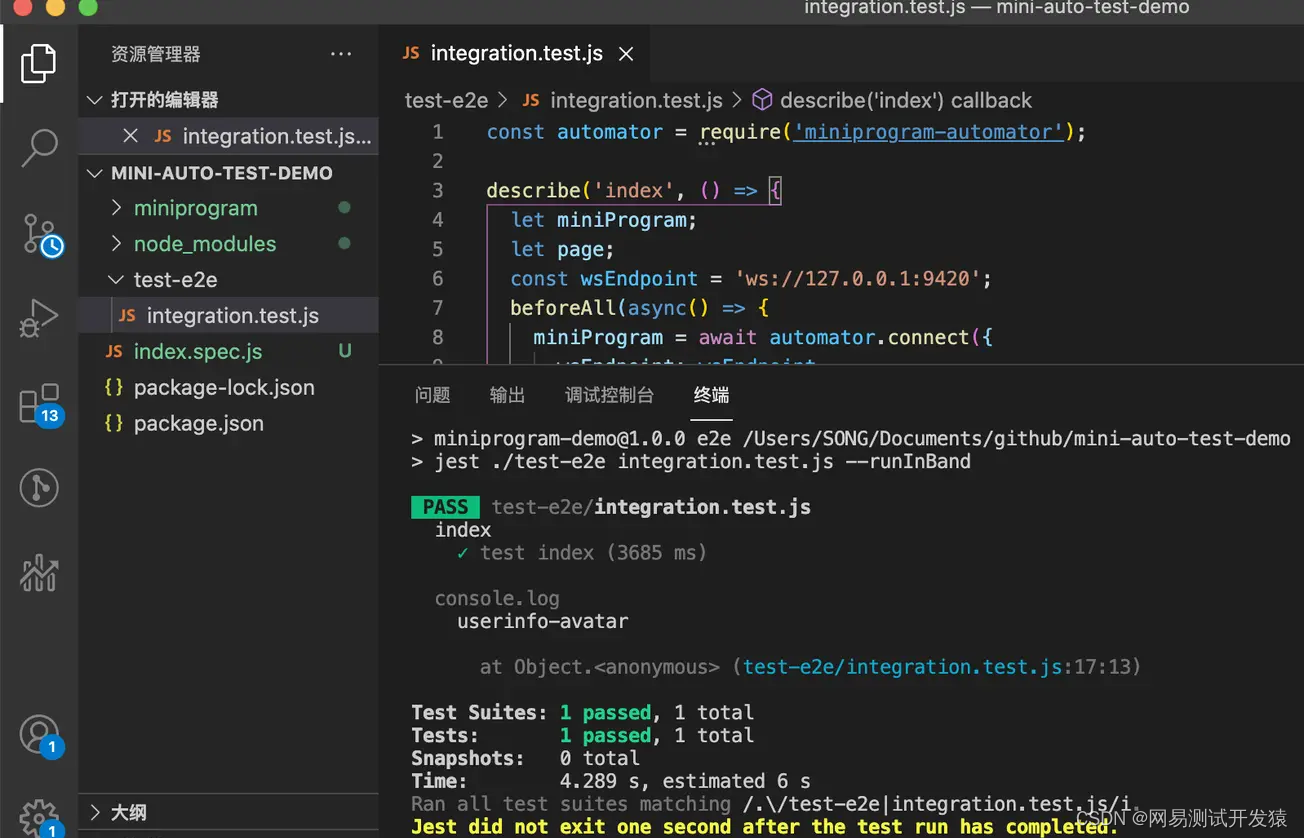Screen dimensions: 1304x838
Task: Select integration.test.js under open editors
Action: (228, 136)
